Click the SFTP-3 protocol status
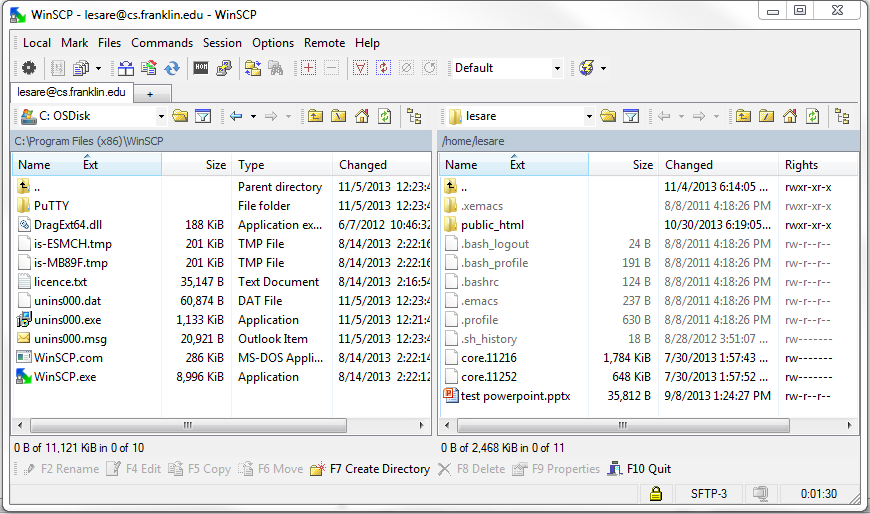Viewport: 870px width, 514px height. [x=709, y=493]
